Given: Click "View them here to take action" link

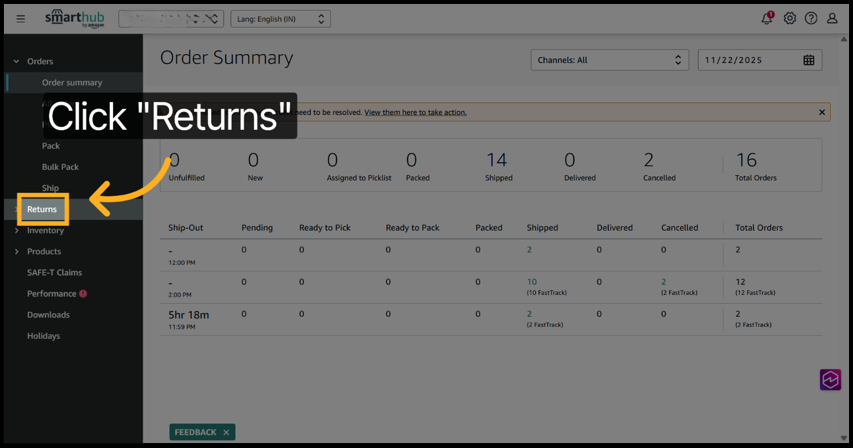Looking at the screenshot, I should point(415,112).
